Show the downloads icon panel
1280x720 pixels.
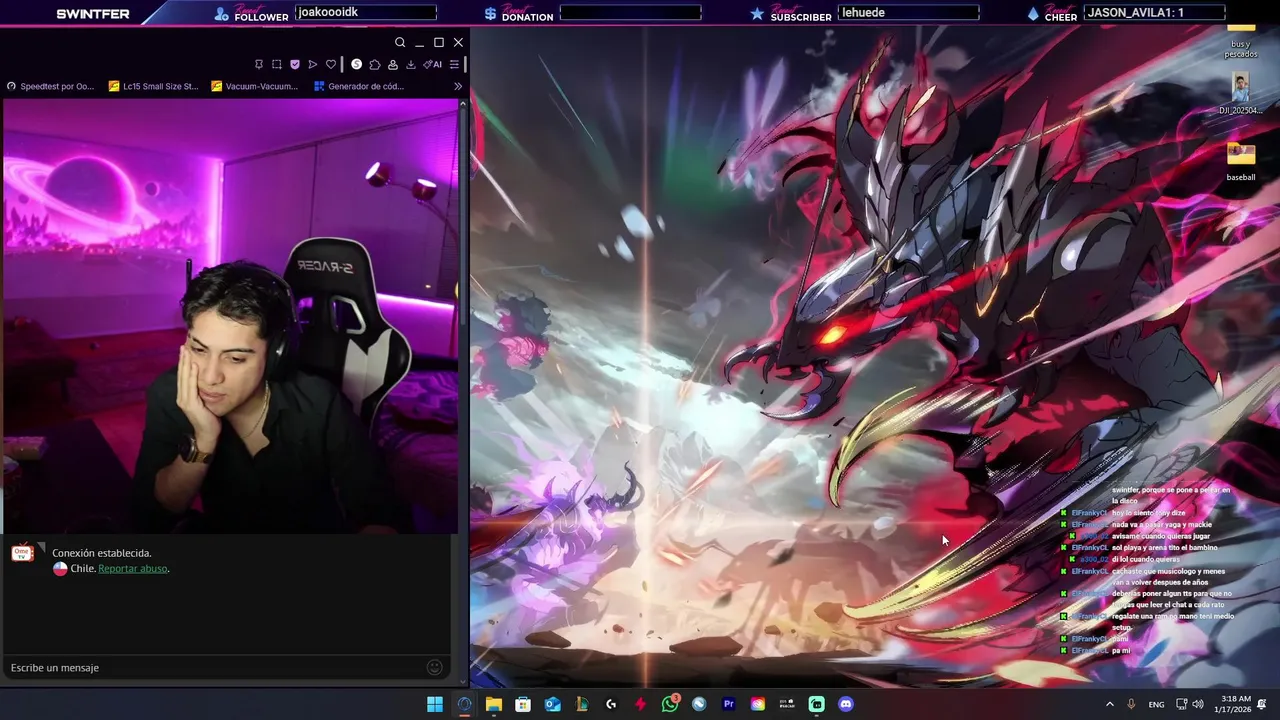(x=411, y=64)
